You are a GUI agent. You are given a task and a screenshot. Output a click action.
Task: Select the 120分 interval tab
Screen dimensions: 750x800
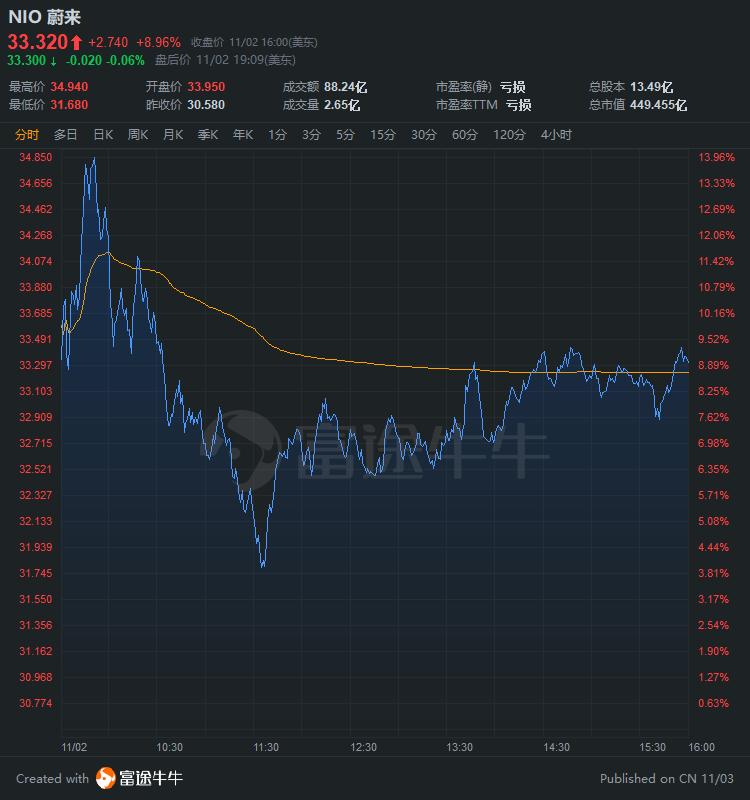(x=509, y=135)
